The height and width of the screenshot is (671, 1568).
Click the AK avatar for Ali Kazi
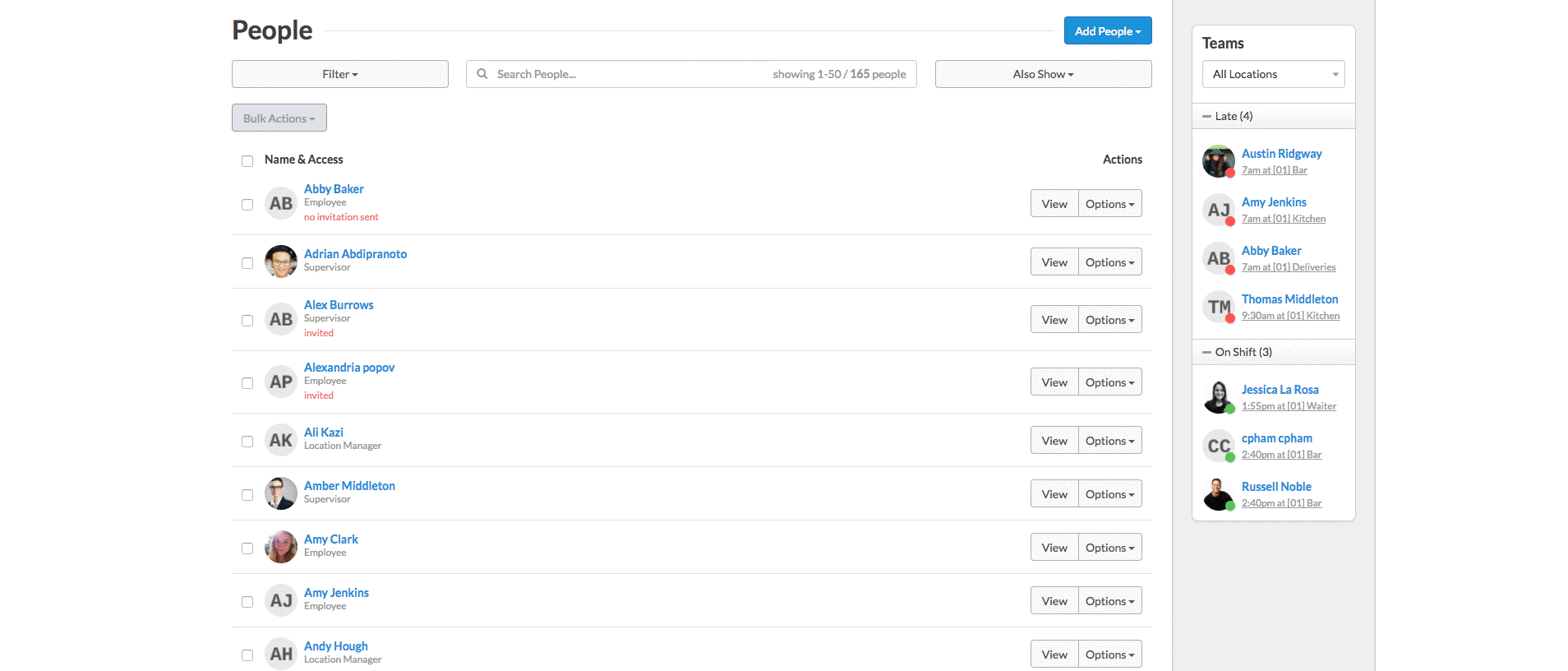[x=280, y=440]
